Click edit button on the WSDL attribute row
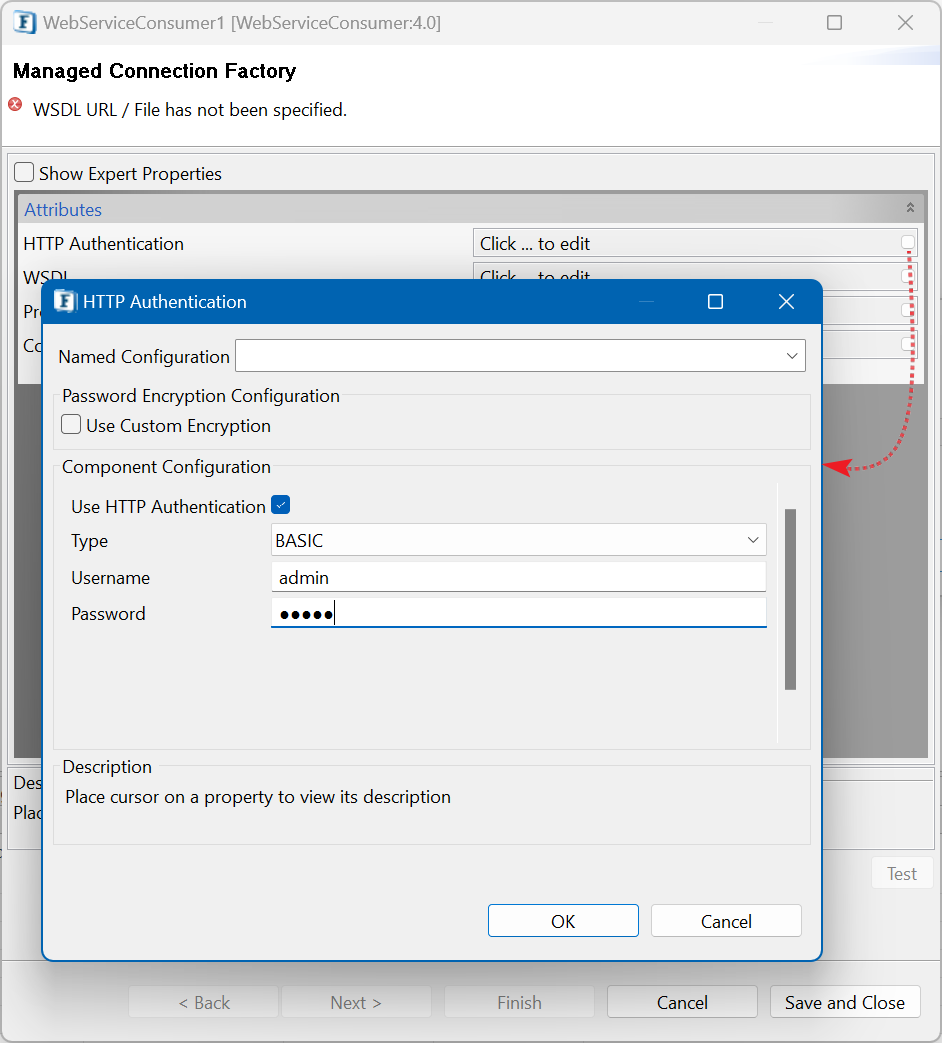The image size is (942, 1043). click(x=908, y=276)
